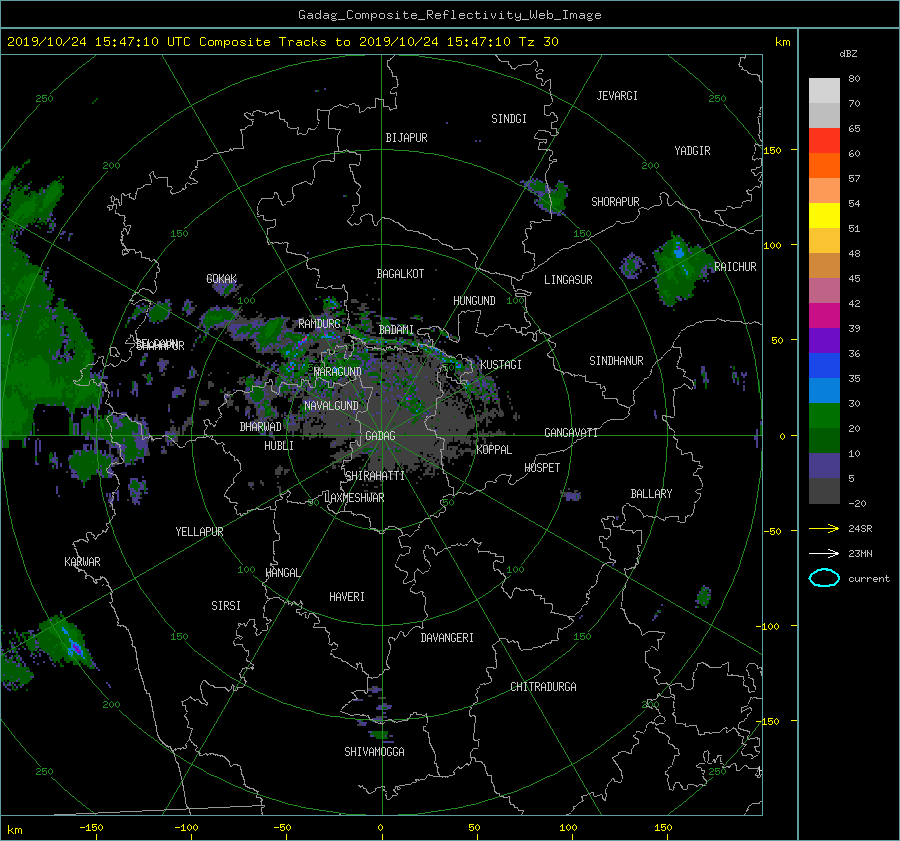This screenshot has width=900, height=841.
Task: Click the RAICHUR city label
Action: 735,267
